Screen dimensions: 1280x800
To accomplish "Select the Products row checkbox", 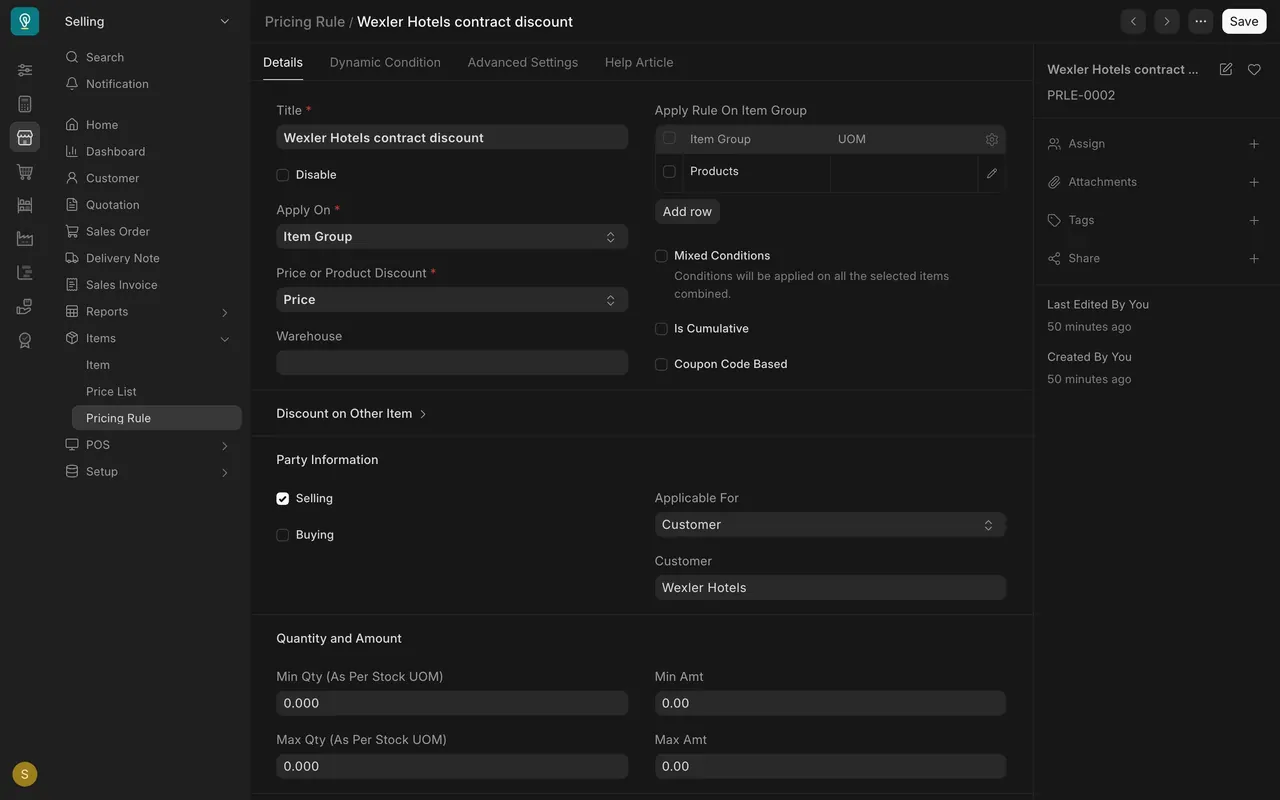I will [x=669, y=172].
